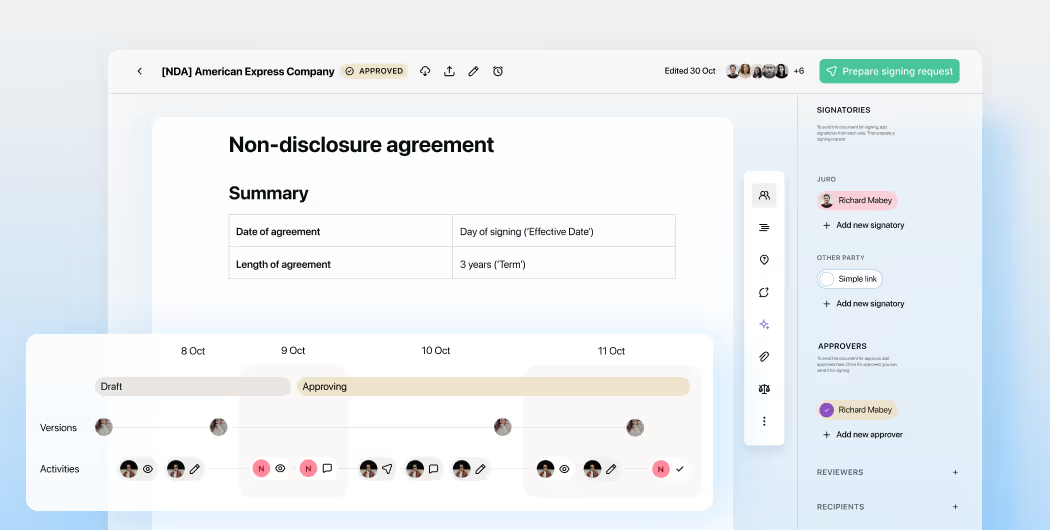The image size is (1050, 530).
Task: Click the document title NDA American Express Company
Action: 248,71
